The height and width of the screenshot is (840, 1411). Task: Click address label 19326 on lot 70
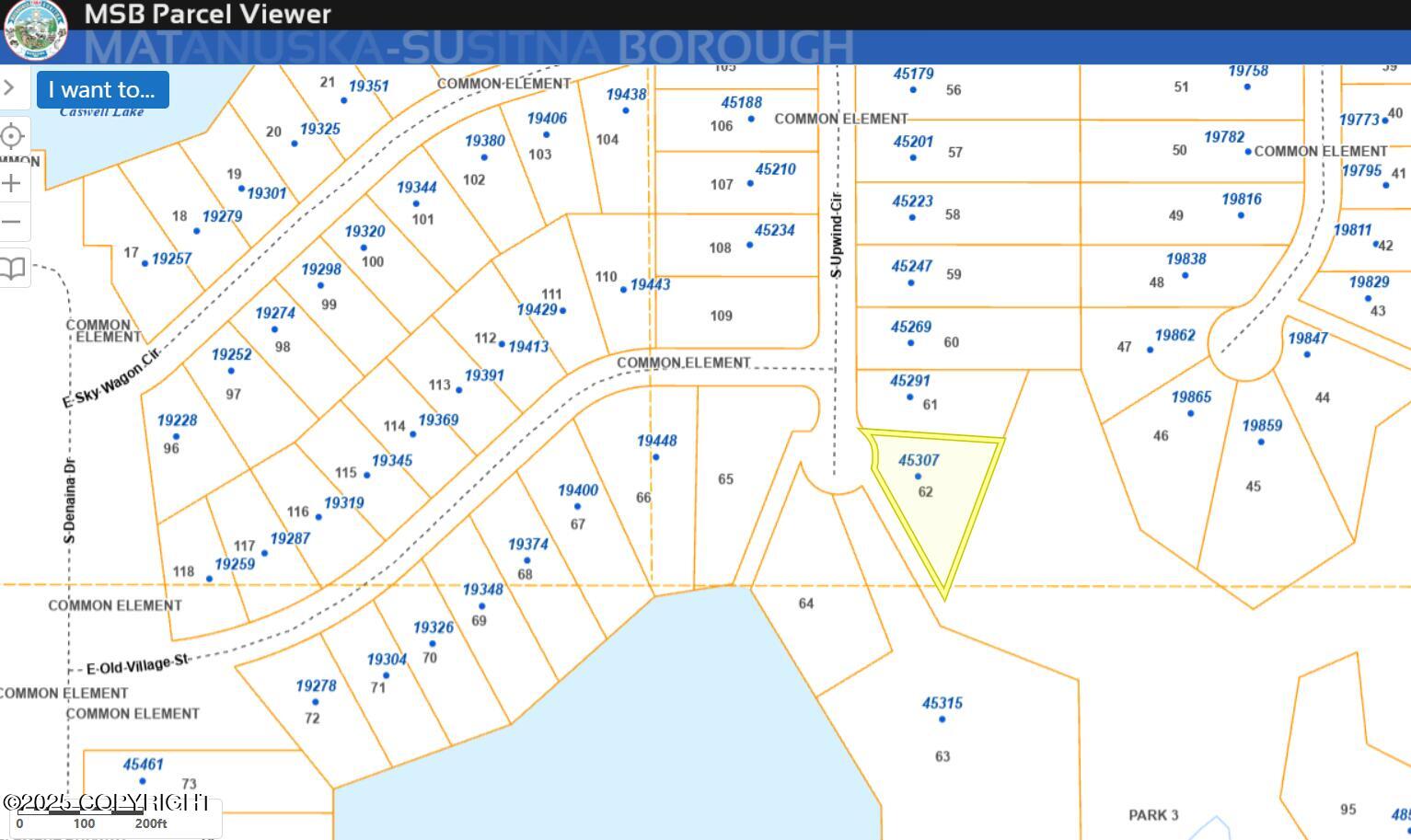click(x=434, y=627)
